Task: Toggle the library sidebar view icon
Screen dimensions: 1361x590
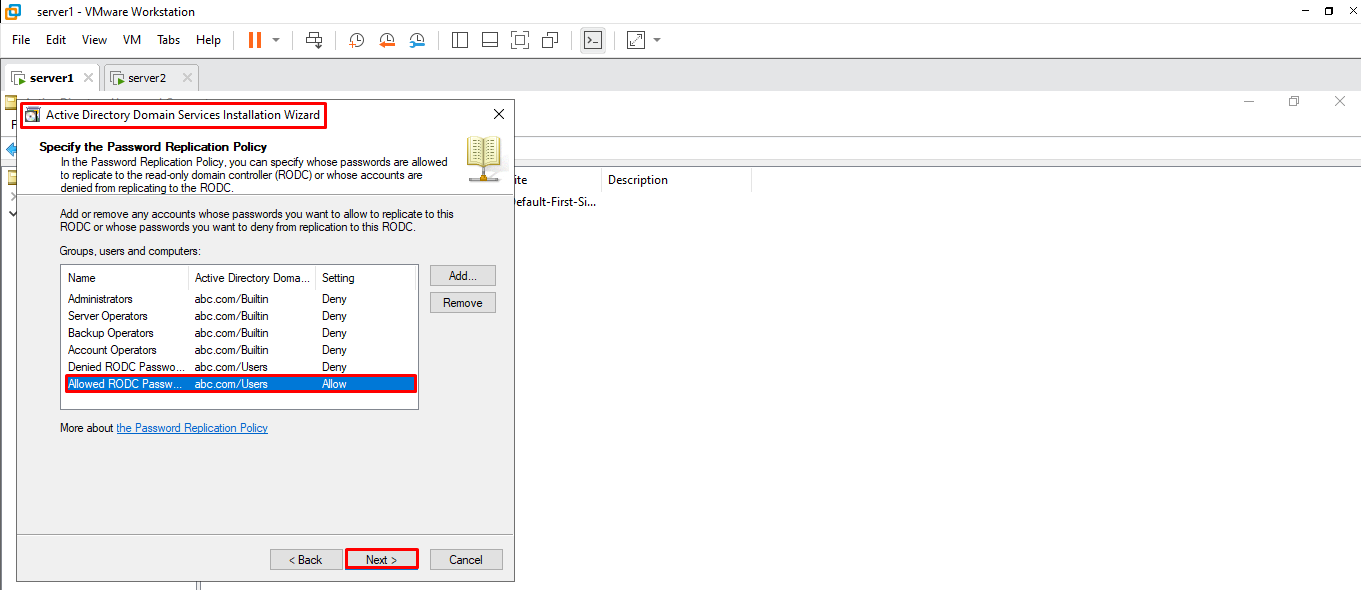Action: click(460, 40)
